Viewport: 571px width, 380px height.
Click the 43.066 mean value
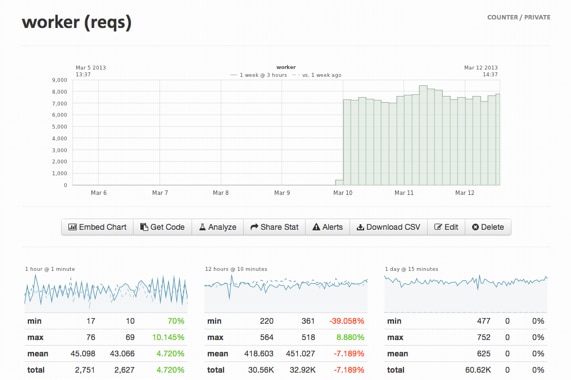122,354
